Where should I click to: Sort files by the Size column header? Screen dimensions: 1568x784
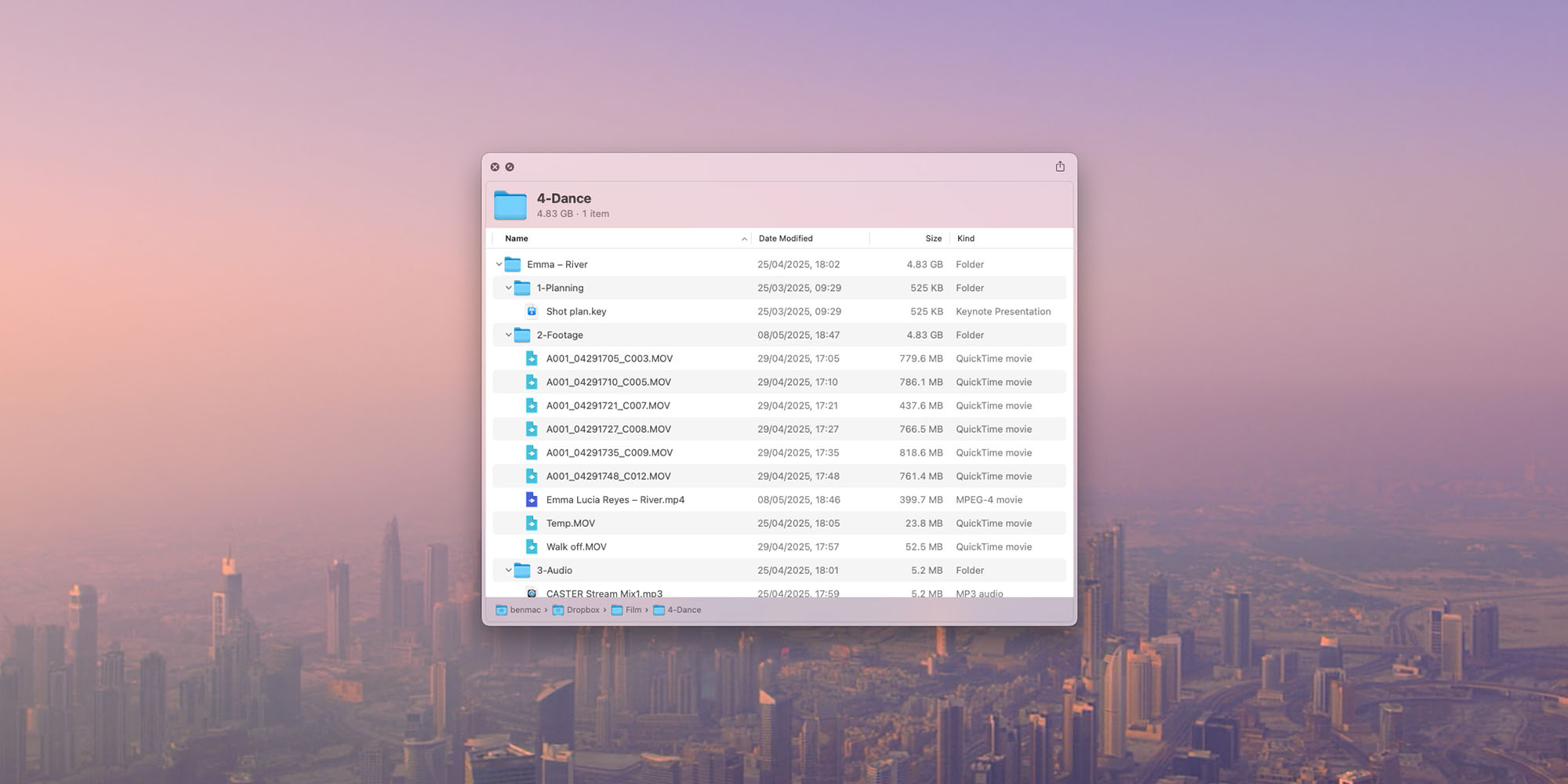(933, 238)
